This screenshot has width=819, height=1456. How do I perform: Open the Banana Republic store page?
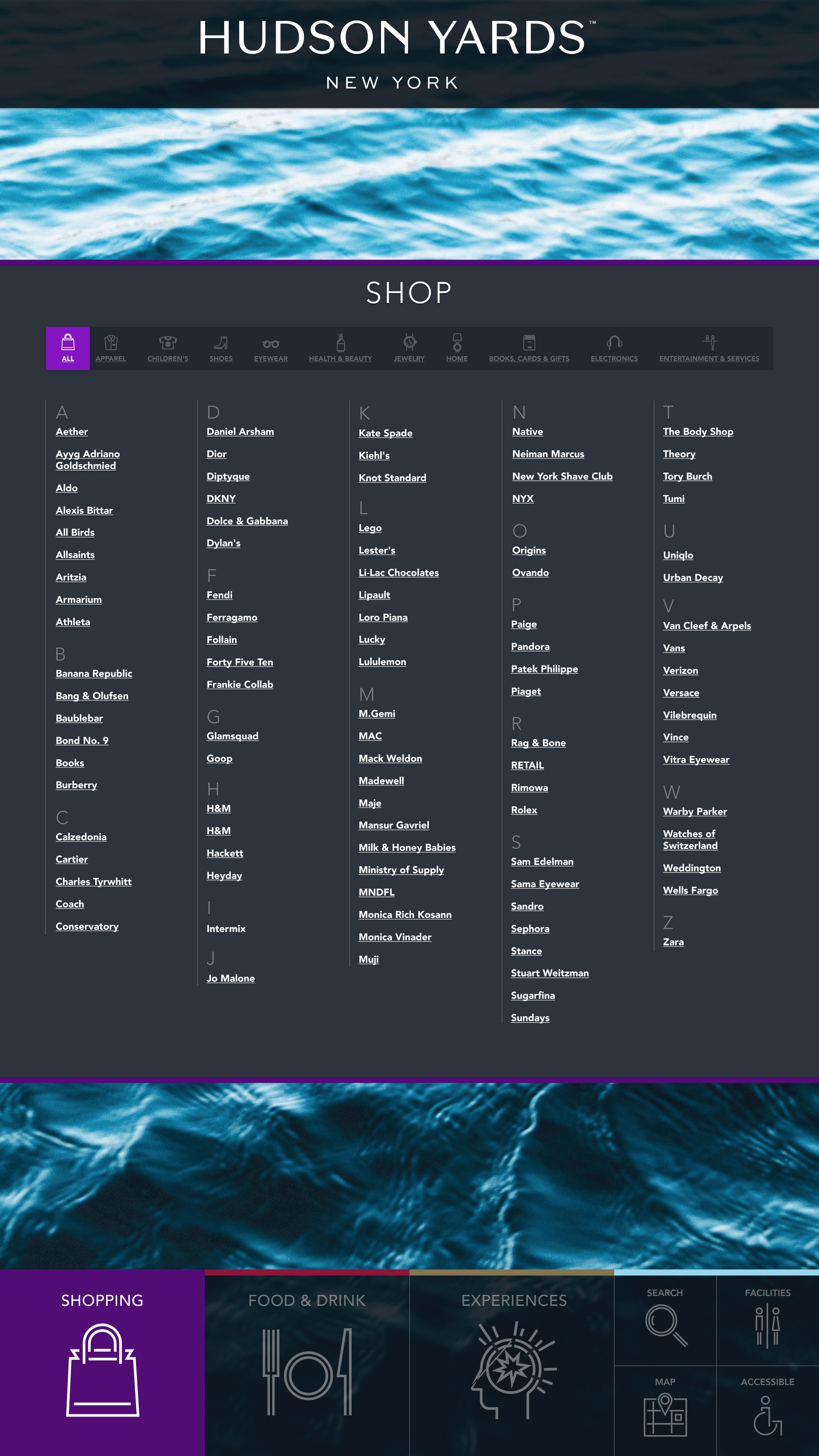[94, 674]
